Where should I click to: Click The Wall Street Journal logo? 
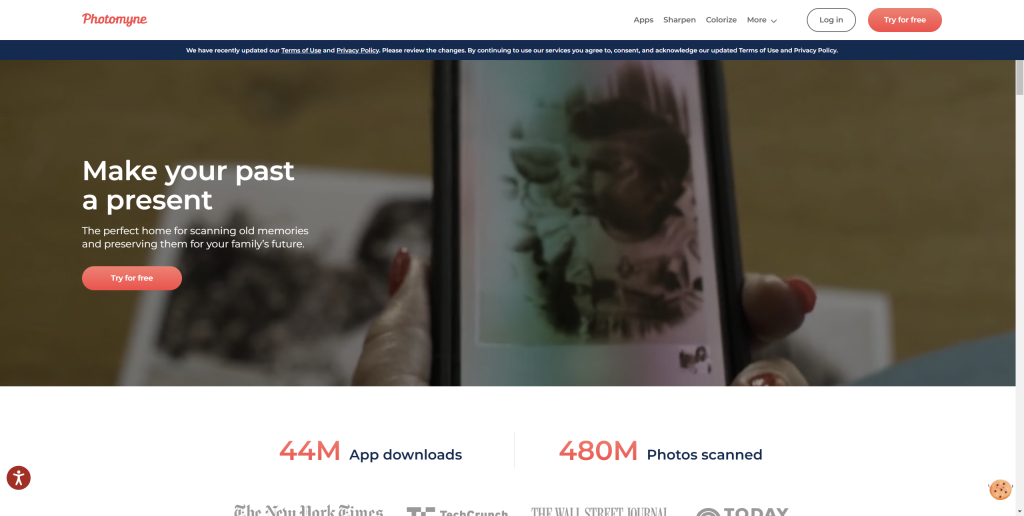coord(600,511)
